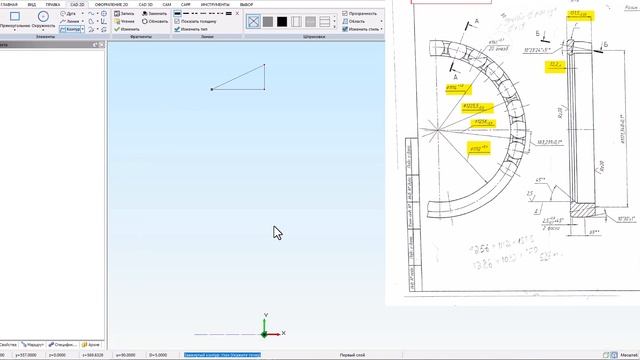Expand the hatch gallery more arrow

[x=335, y=27]
